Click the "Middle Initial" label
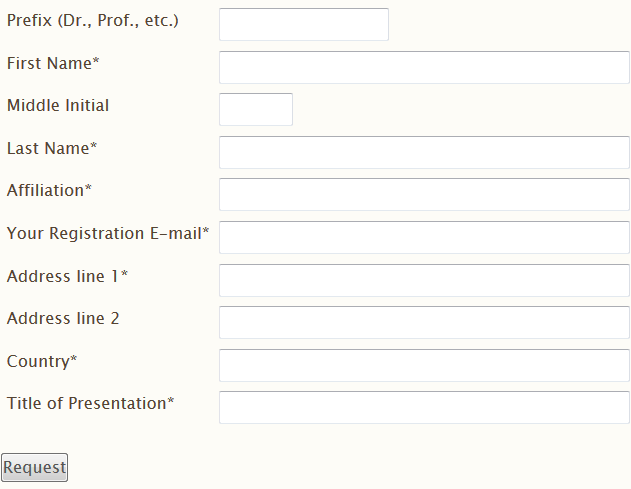The width and height of the screenshot is (631, 489). pyautogui.click(x=58, y=105)
